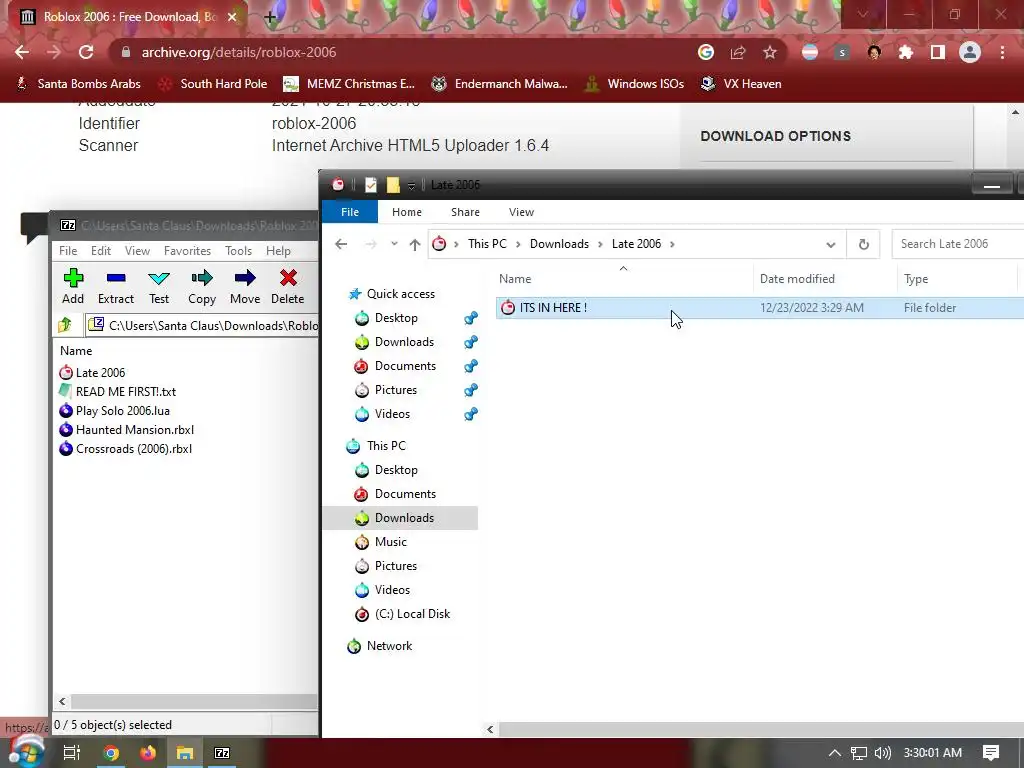Open the Chrome three-dot menu
This screenshot has height=768, width=1024.
coord(1002,52)
